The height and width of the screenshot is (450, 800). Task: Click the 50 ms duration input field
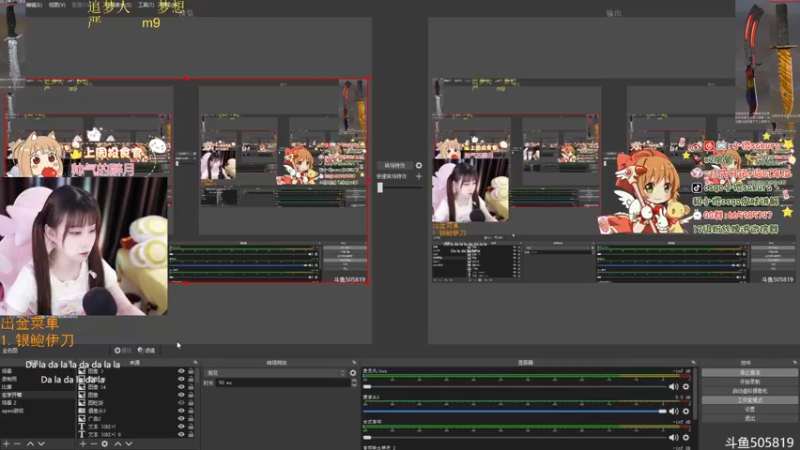283,383
